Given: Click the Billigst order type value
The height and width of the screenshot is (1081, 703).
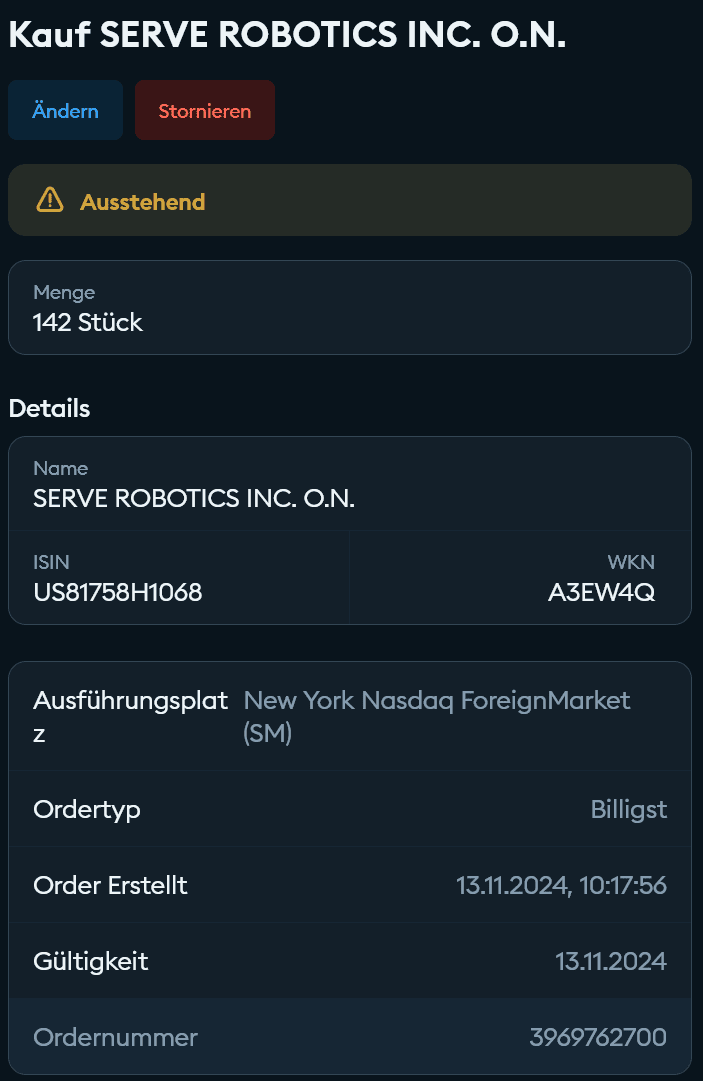Looking at the screenshot, I should [x=628, y=809].
